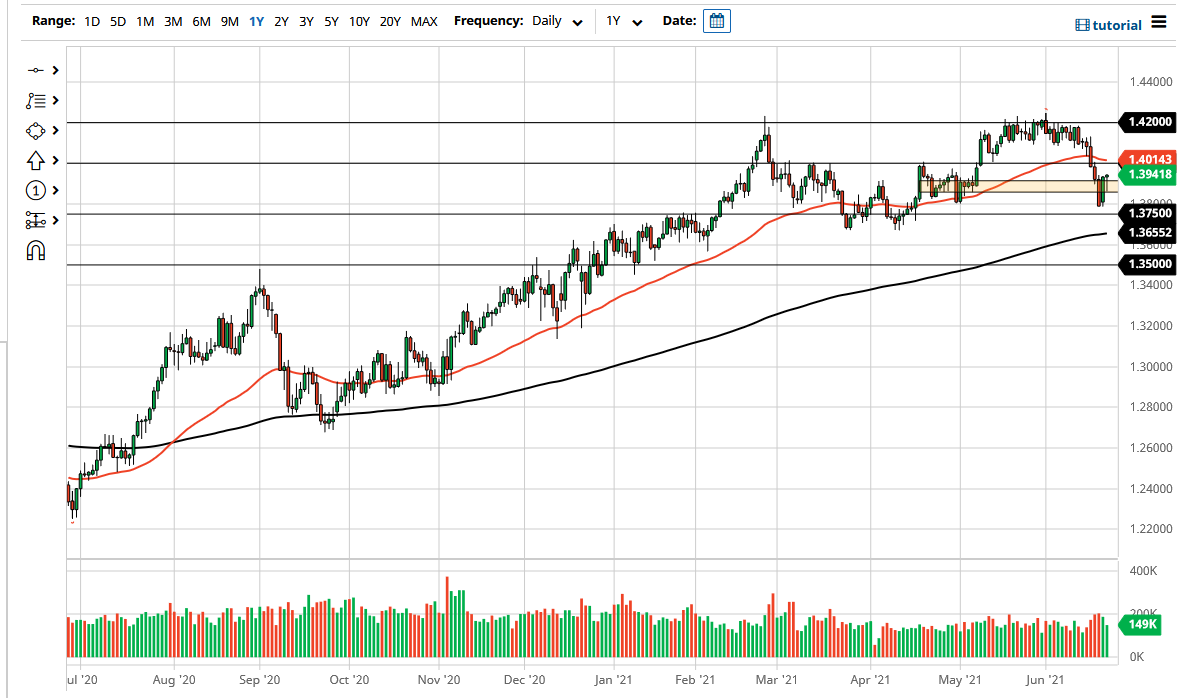Expand the trend line tool options chevron
The width and height of the screenshot is (1181, 698).
(x=56, y=70)
